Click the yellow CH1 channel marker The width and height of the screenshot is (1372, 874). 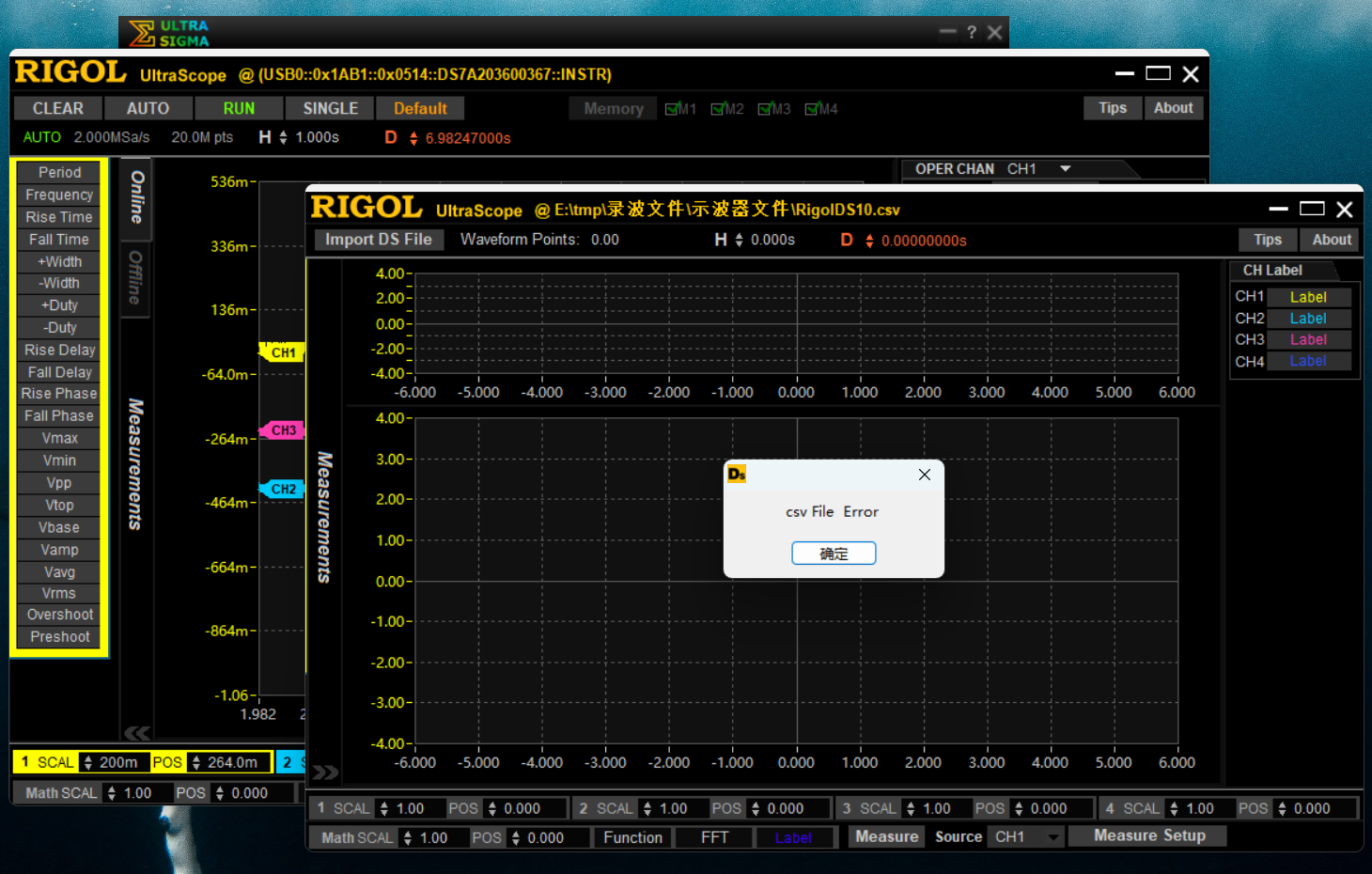click(x=282, y=352)
